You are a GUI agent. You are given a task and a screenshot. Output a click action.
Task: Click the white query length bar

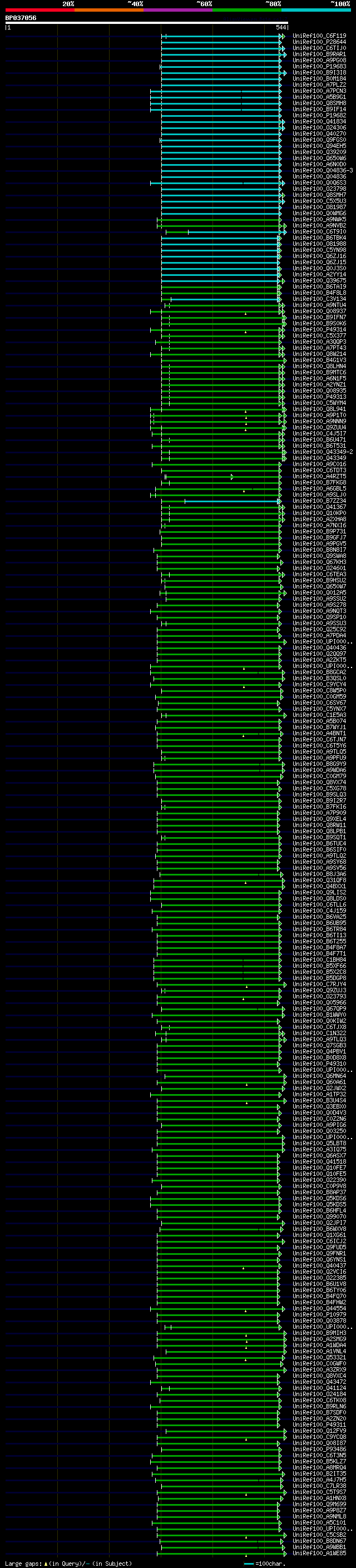[146, 23]
